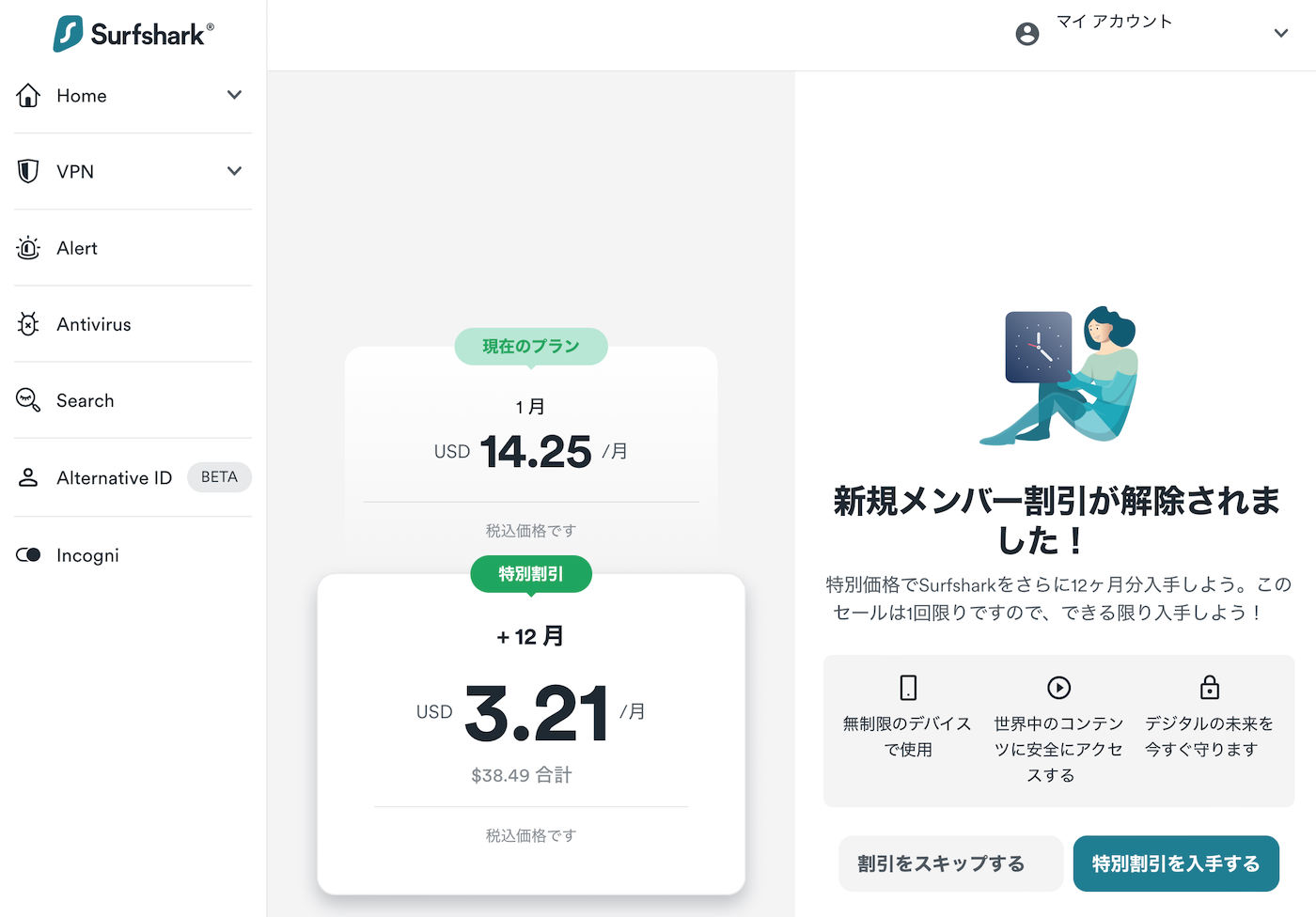Open the Alternative ID sidebar item
Screen dimensions: 1316x917
pyautogui.click(x=133, y=477)
